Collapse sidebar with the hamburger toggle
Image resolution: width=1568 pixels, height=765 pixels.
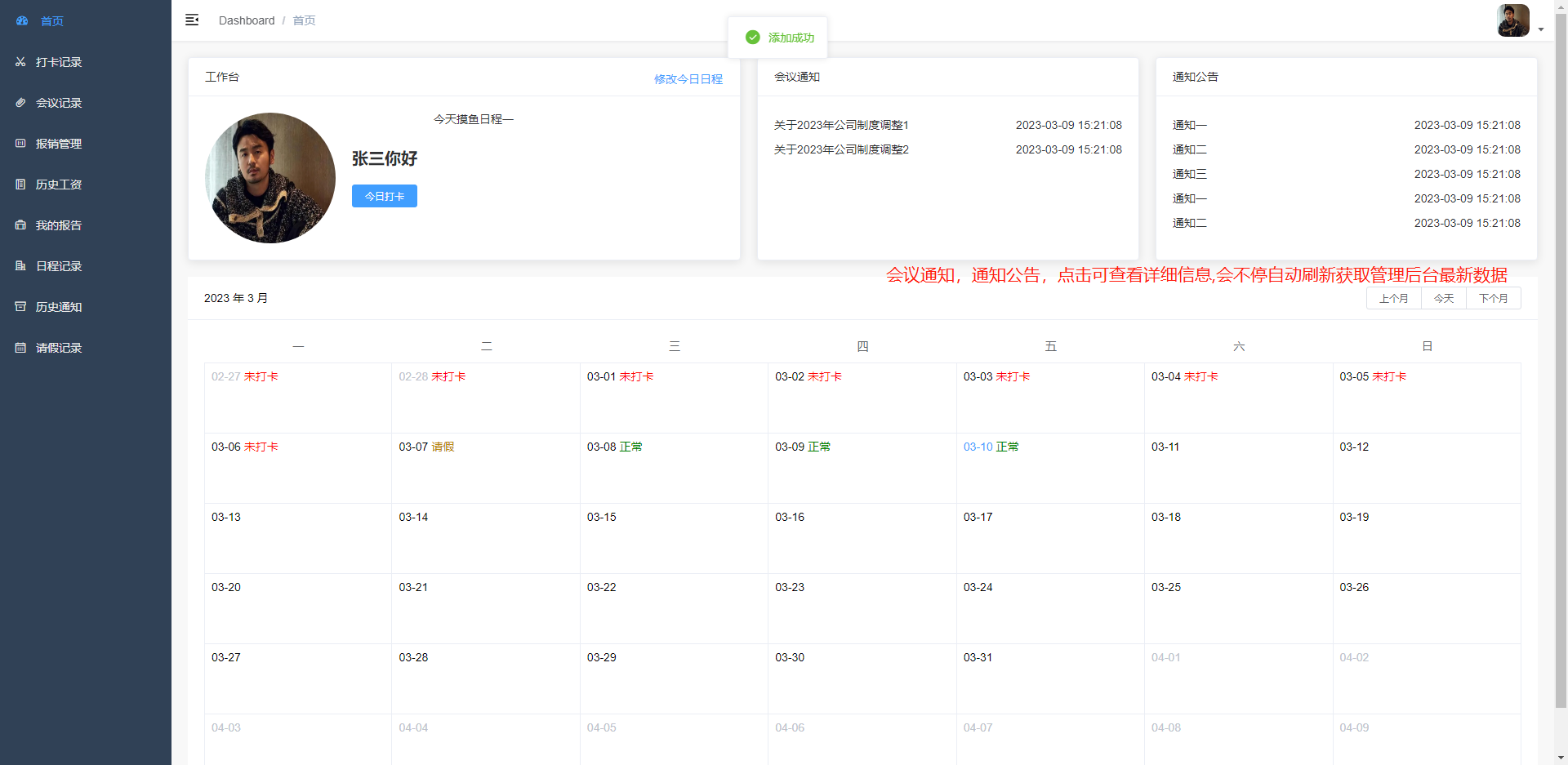click(x=192, y=20)
